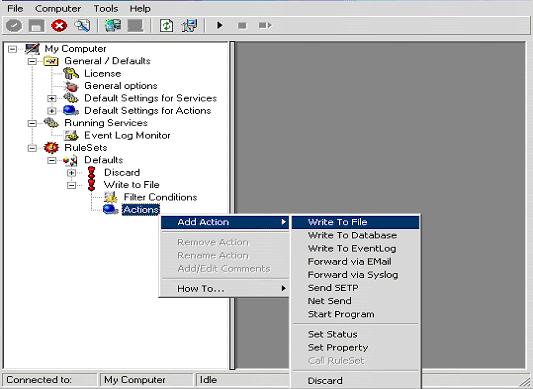
Task: Click the red X delete toolbar icon
Action: pos(59,26)
